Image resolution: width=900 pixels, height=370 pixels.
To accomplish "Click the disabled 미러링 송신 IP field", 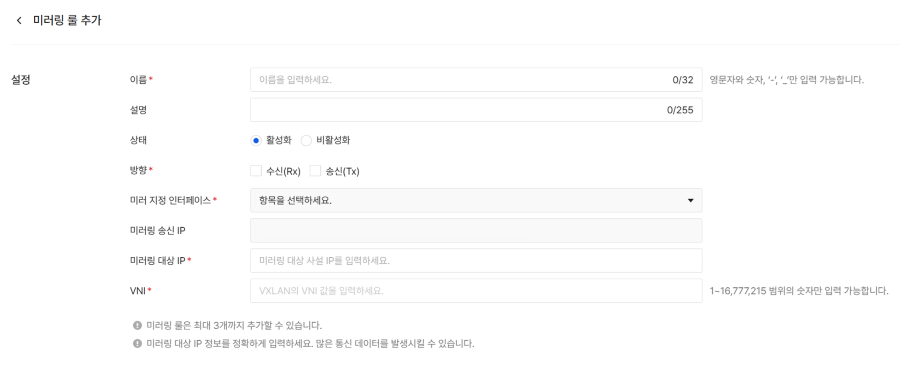I will [x=476, y=230].
